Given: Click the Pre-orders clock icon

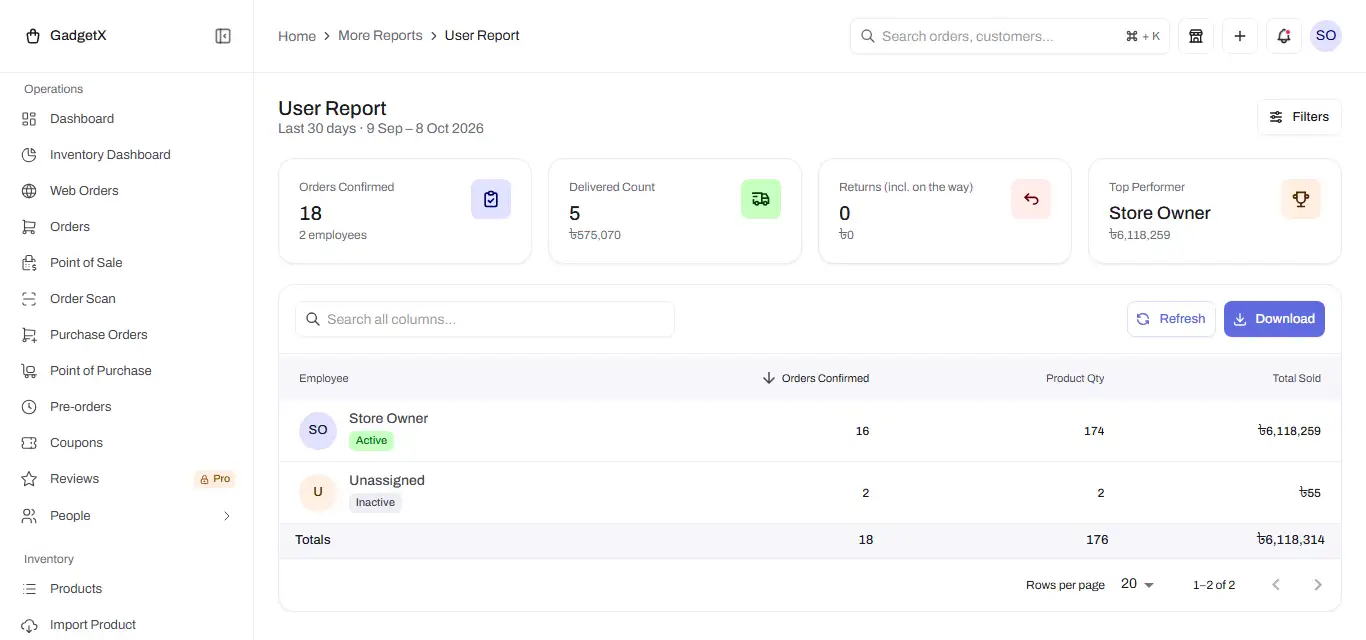Looking at the screenshot, I should click(x=29, y=407).
